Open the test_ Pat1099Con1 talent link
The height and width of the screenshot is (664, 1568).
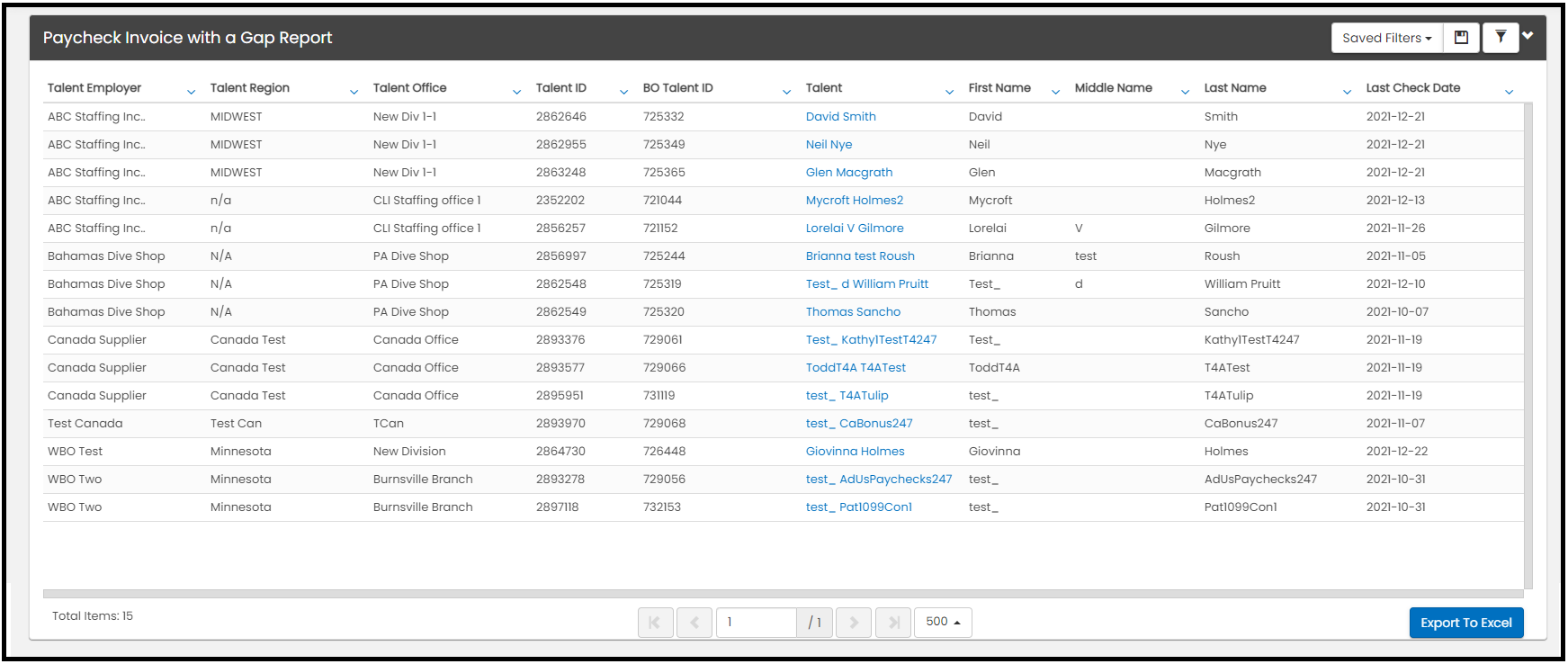859,507
